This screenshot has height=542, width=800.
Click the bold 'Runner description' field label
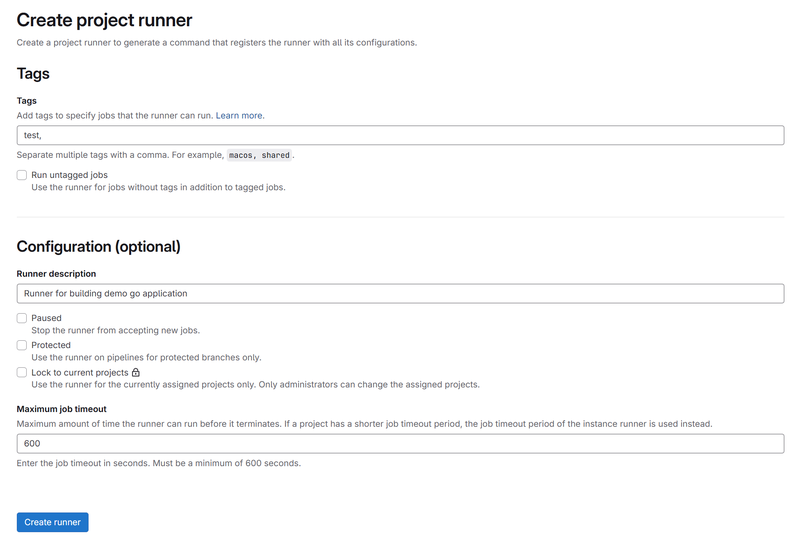pos(56,273)
